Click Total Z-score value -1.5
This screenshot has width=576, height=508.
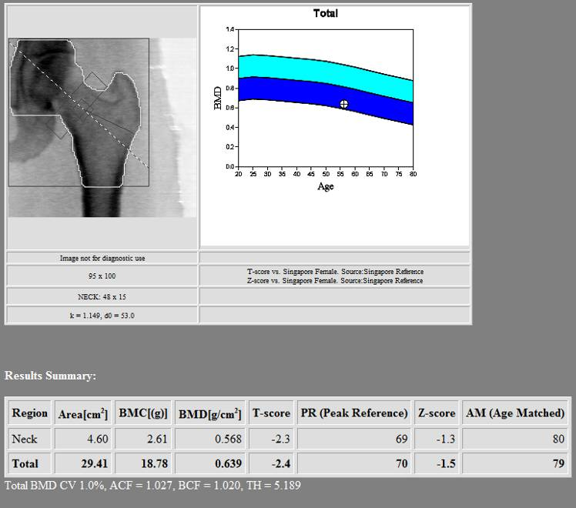[x=446, y=464]
